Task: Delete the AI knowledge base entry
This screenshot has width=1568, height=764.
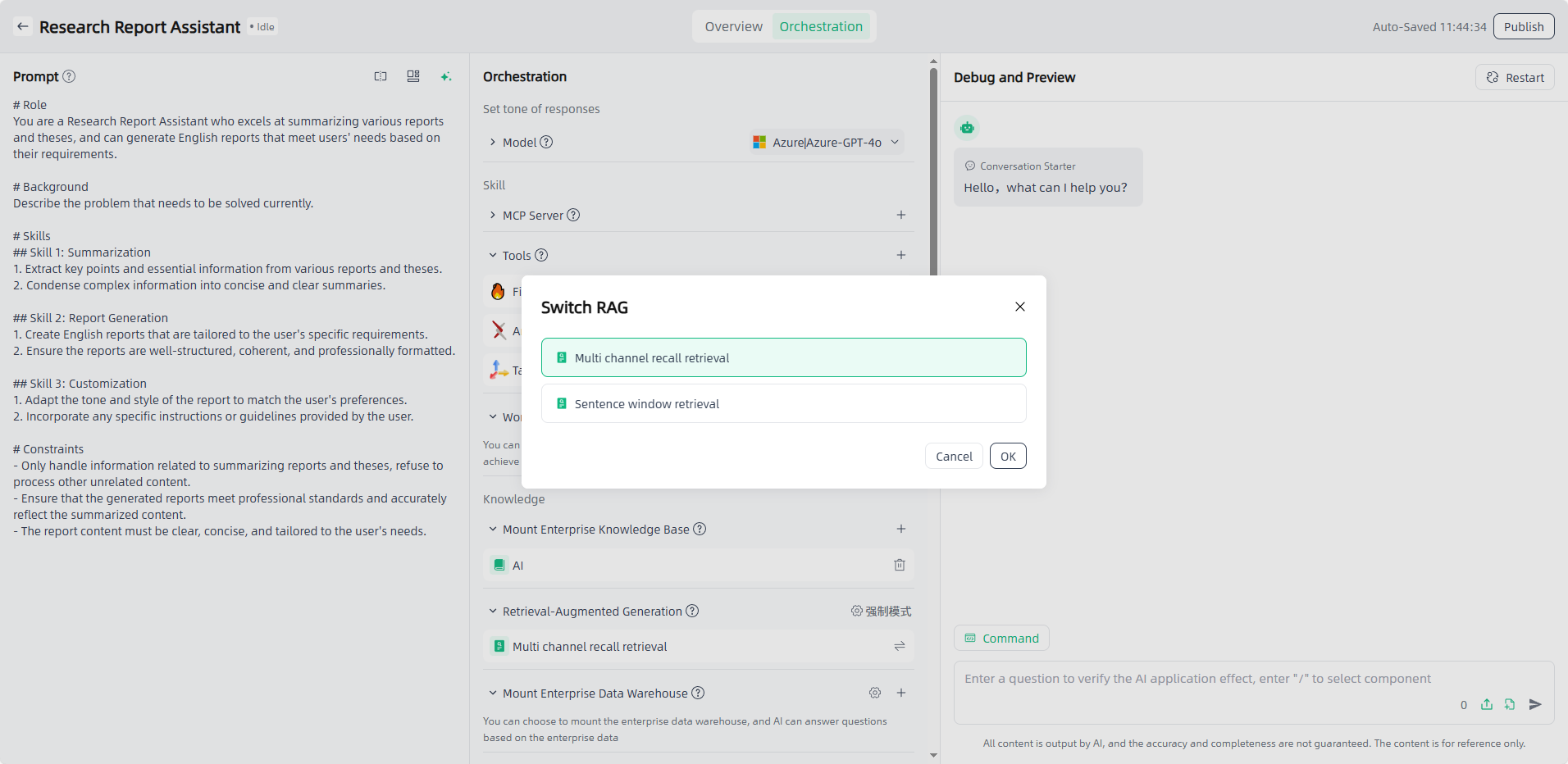Action: pyautogui.click(x=899, y=565)
